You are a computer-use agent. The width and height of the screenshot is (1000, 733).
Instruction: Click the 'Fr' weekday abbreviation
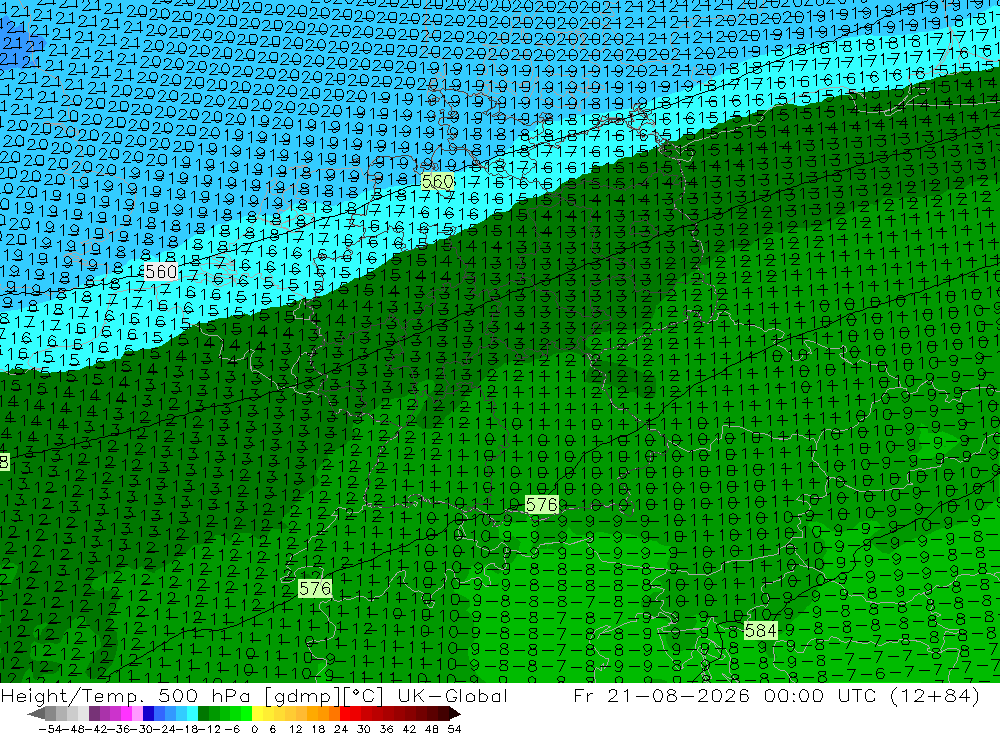[x=583, y=695]
